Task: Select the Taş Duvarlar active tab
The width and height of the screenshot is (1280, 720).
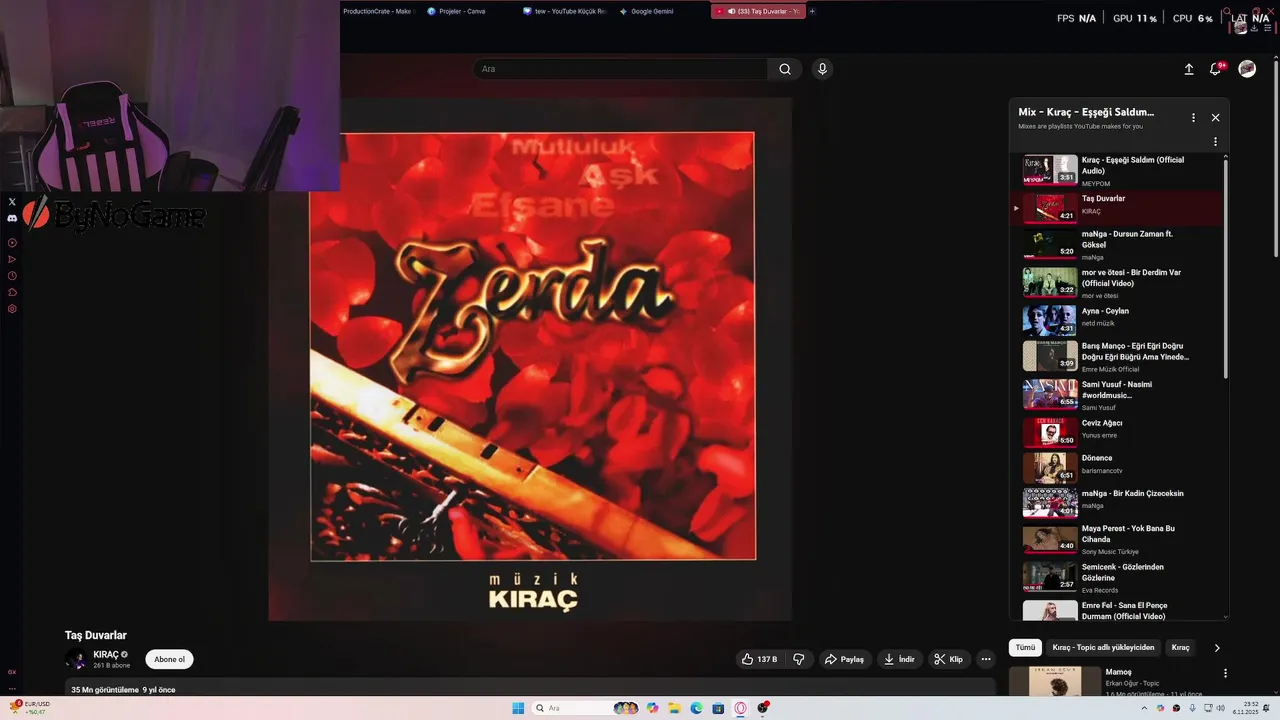Action: (759, 11)
